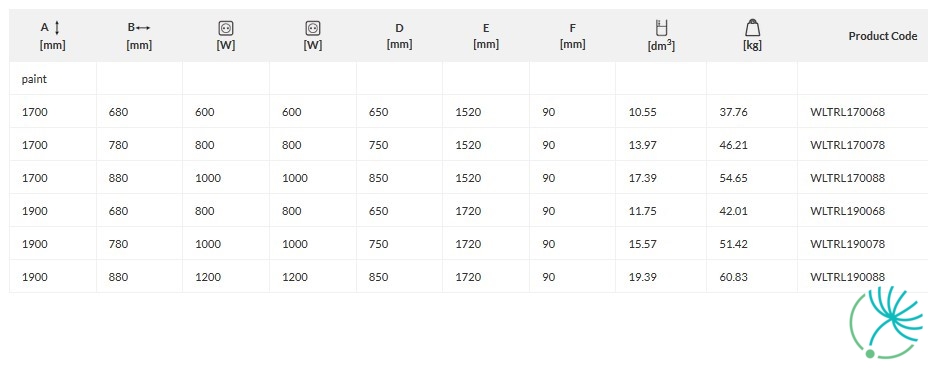Click the height arrow icon beside column A

pyautogui.click(x=57, y=27)
